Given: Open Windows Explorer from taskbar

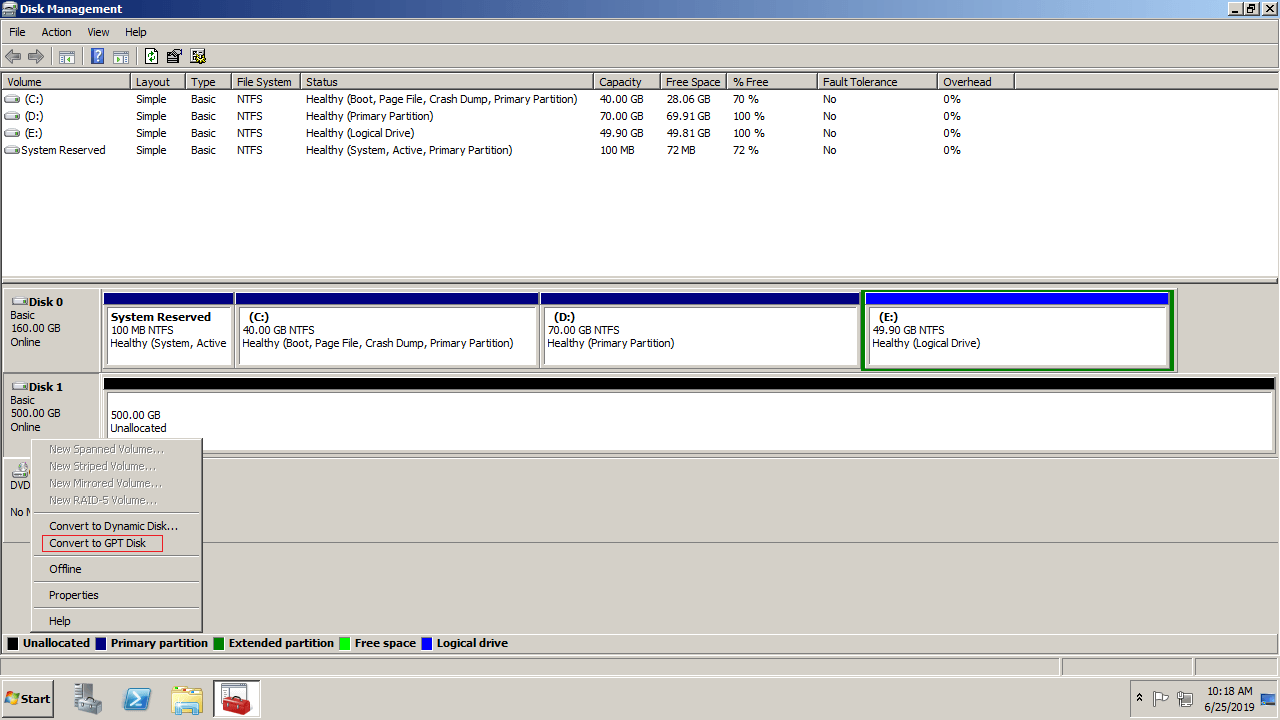Looking at the screenshot, I should tap(187, 699).
